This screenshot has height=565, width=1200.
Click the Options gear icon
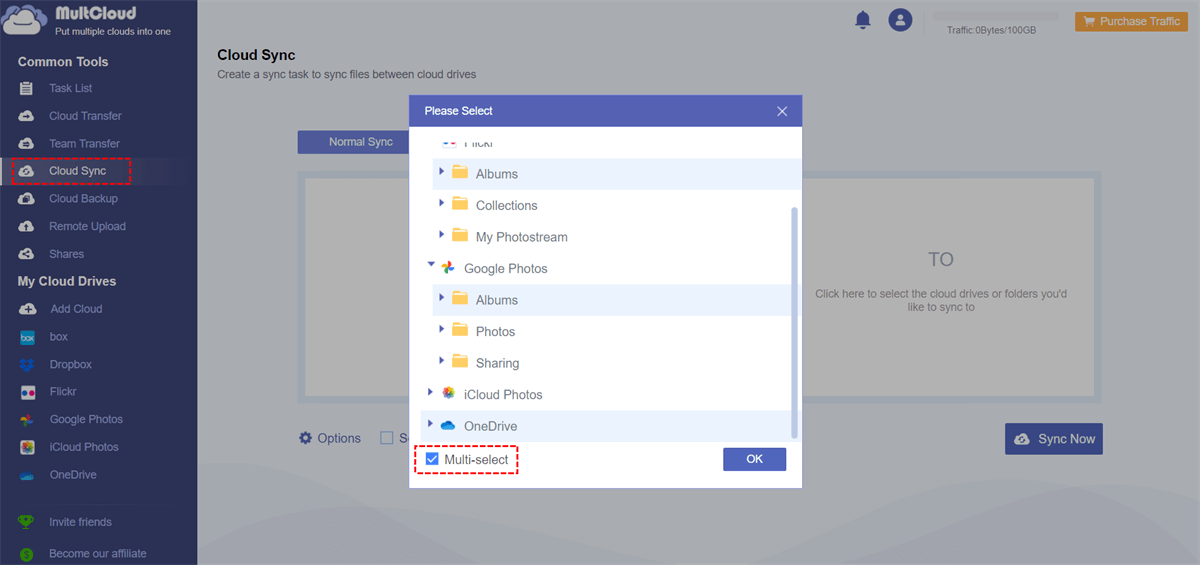coord(305,438)
